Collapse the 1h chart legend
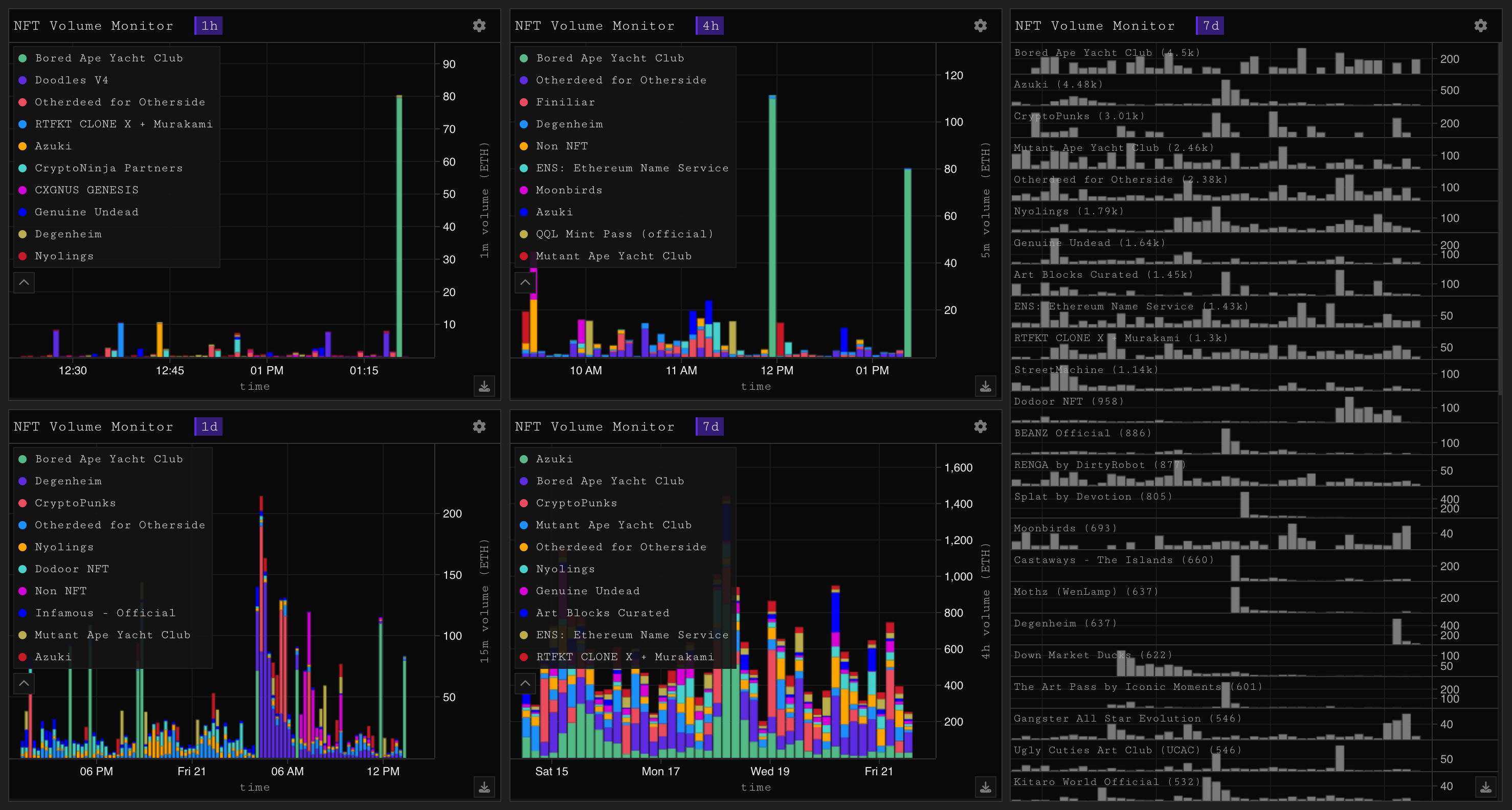The height and width of the screenshot is (810, 1512). tap(24, 282)
